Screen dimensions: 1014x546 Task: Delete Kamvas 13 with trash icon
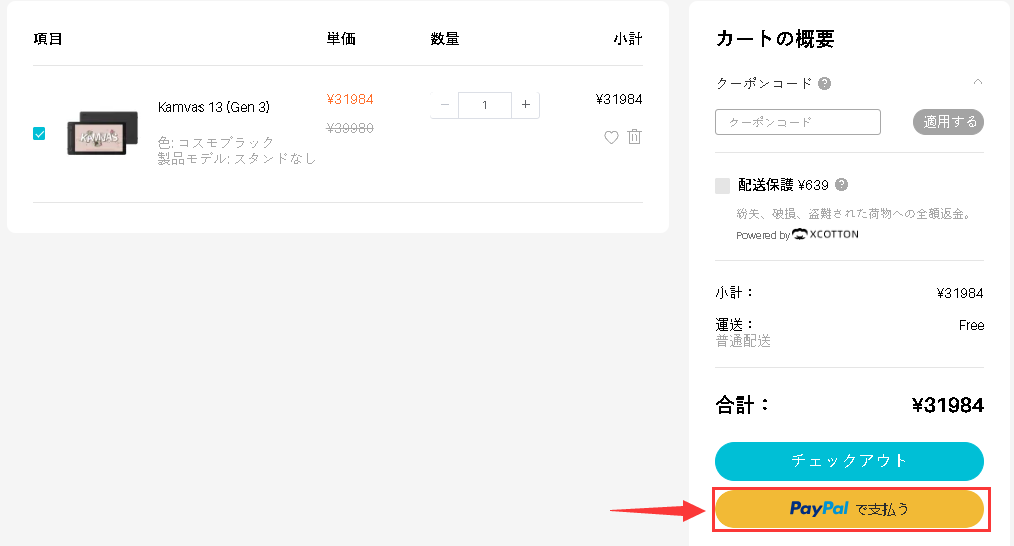pos(634,136)
